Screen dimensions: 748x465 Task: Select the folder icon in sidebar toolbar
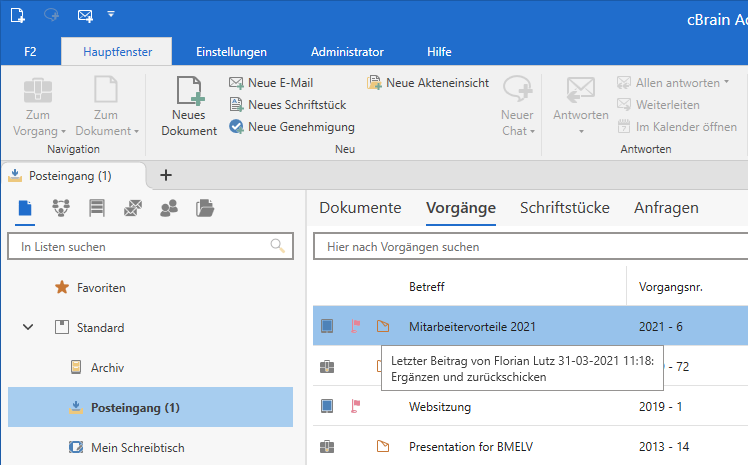(205, 208)
